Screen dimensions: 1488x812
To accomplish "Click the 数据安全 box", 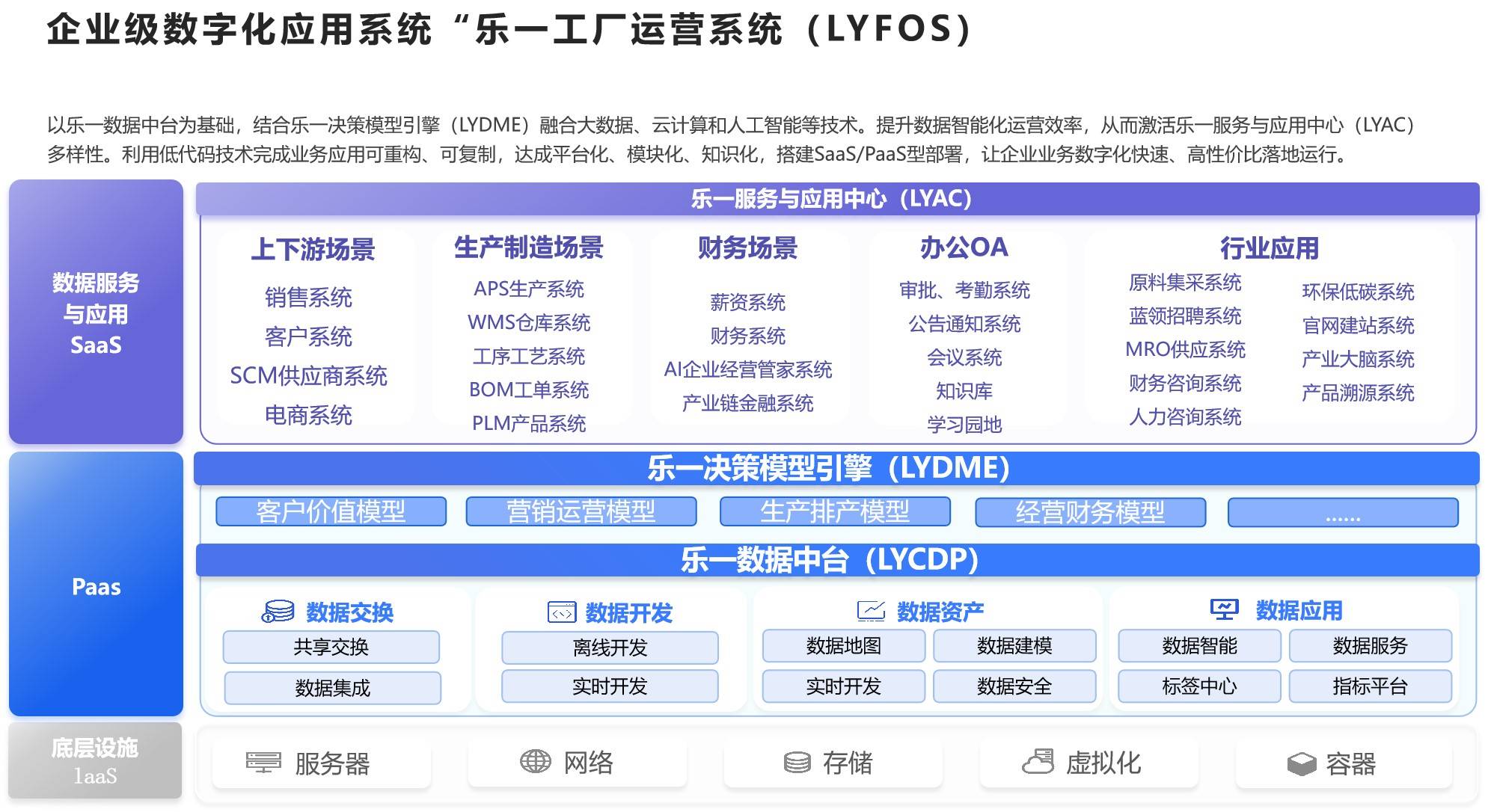I will tap(1014, 686).
